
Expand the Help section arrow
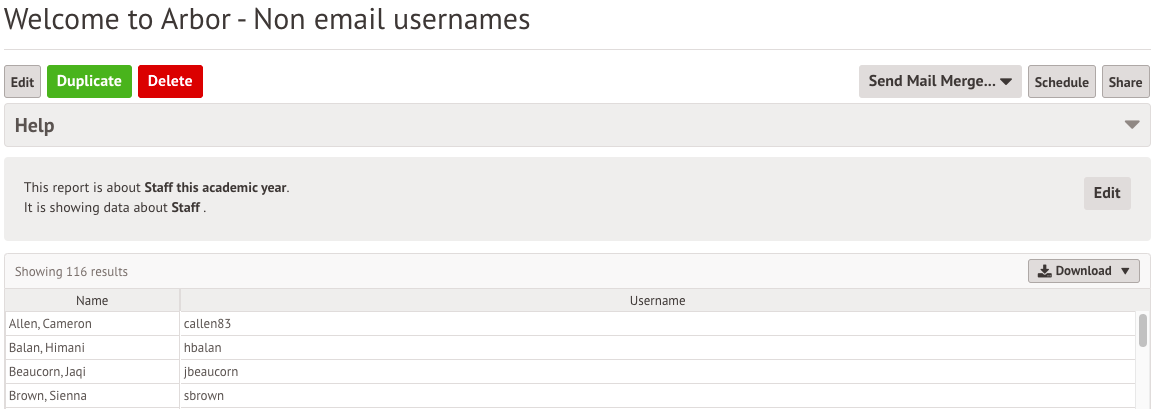(1132, 125)
